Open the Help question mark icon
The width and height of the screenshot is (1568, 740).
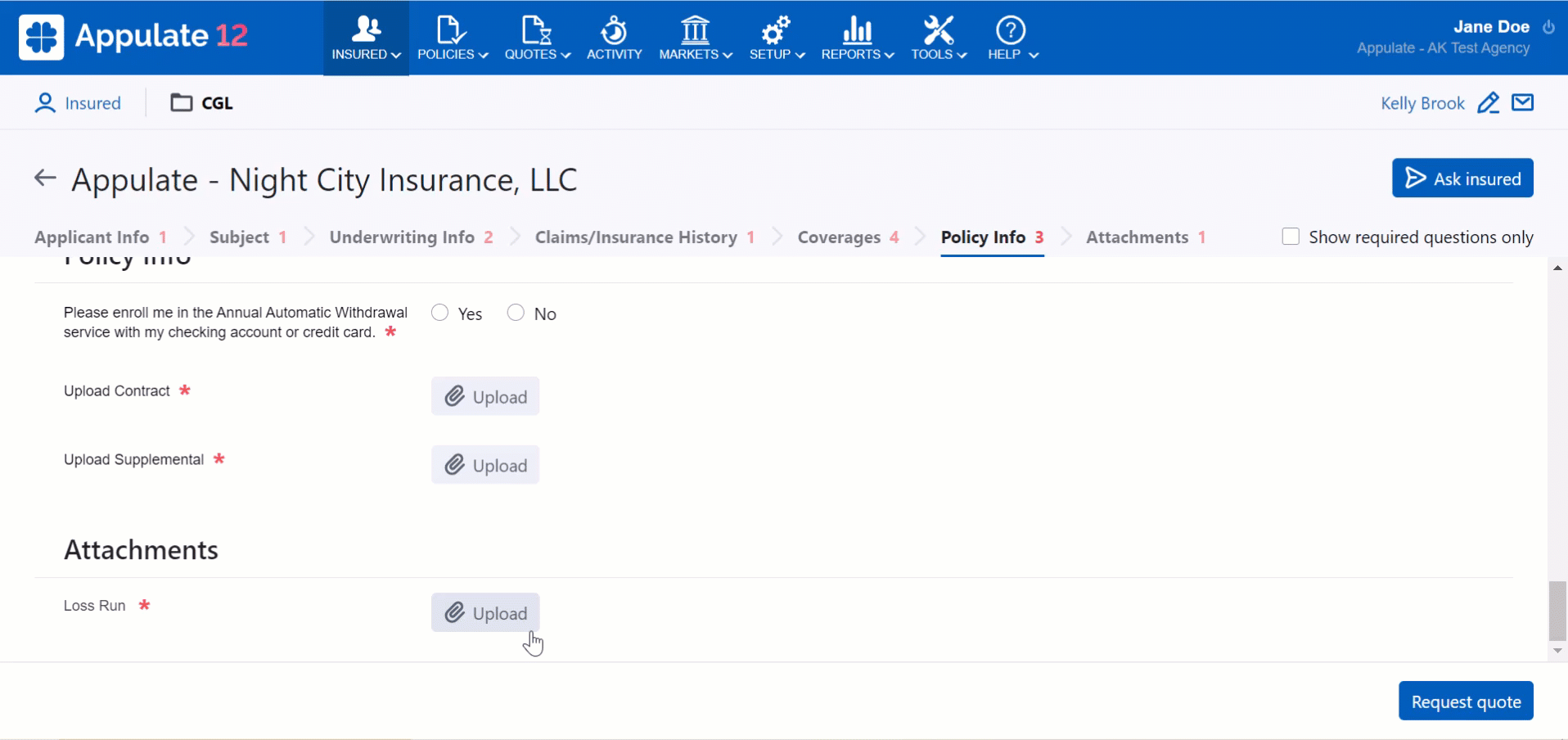[1011, 29]
